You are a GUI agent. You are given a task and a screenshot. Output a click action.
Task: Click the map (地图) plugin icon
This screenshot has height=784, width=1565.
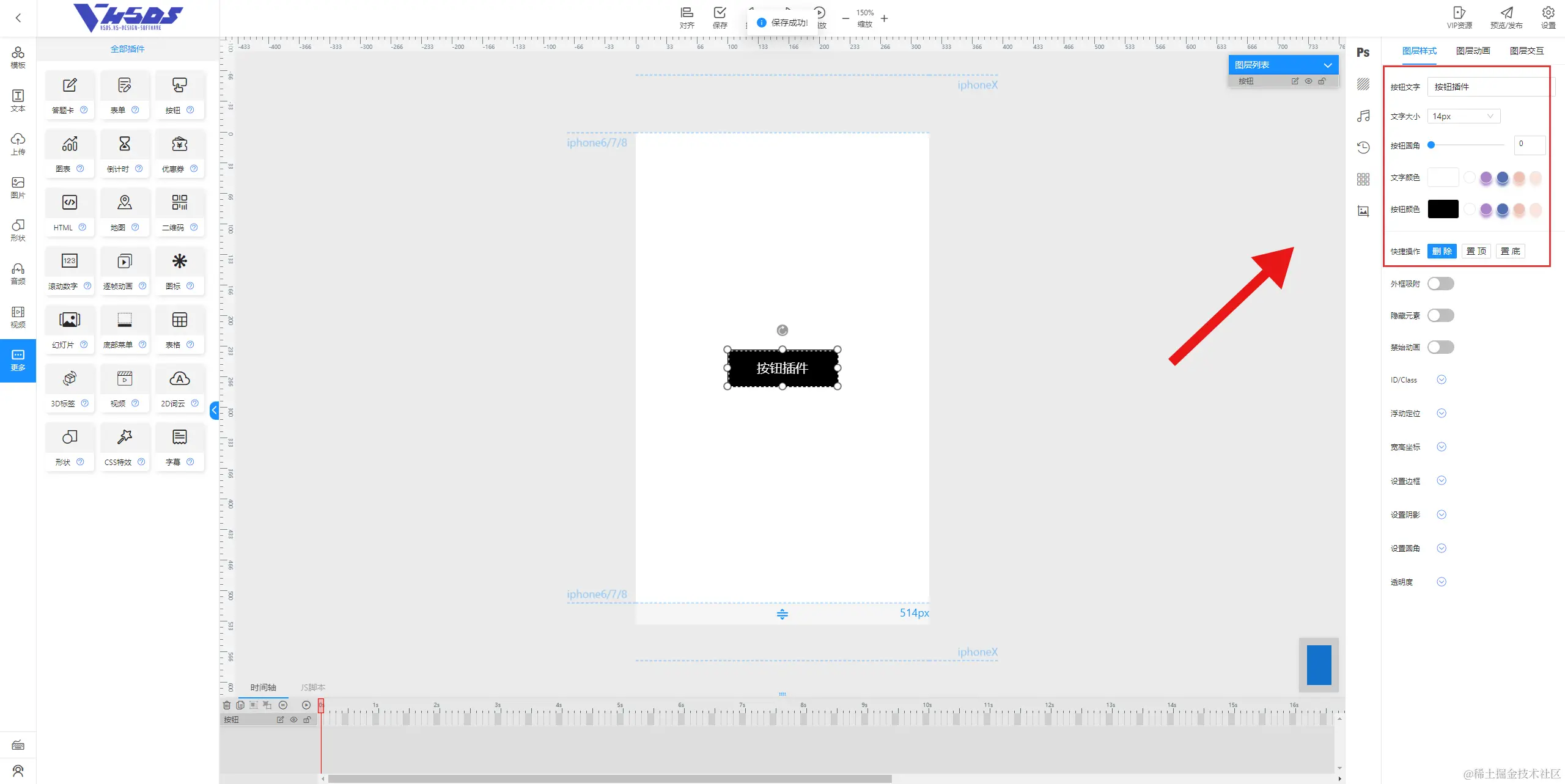[x=124, y=203]
